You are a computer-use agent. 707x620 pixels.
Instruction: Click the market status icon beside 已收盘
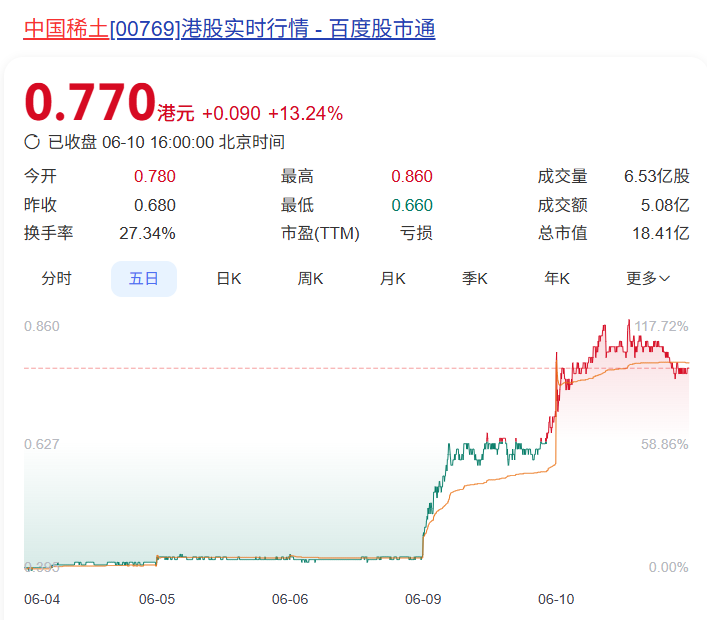click(x=32, y=142)
